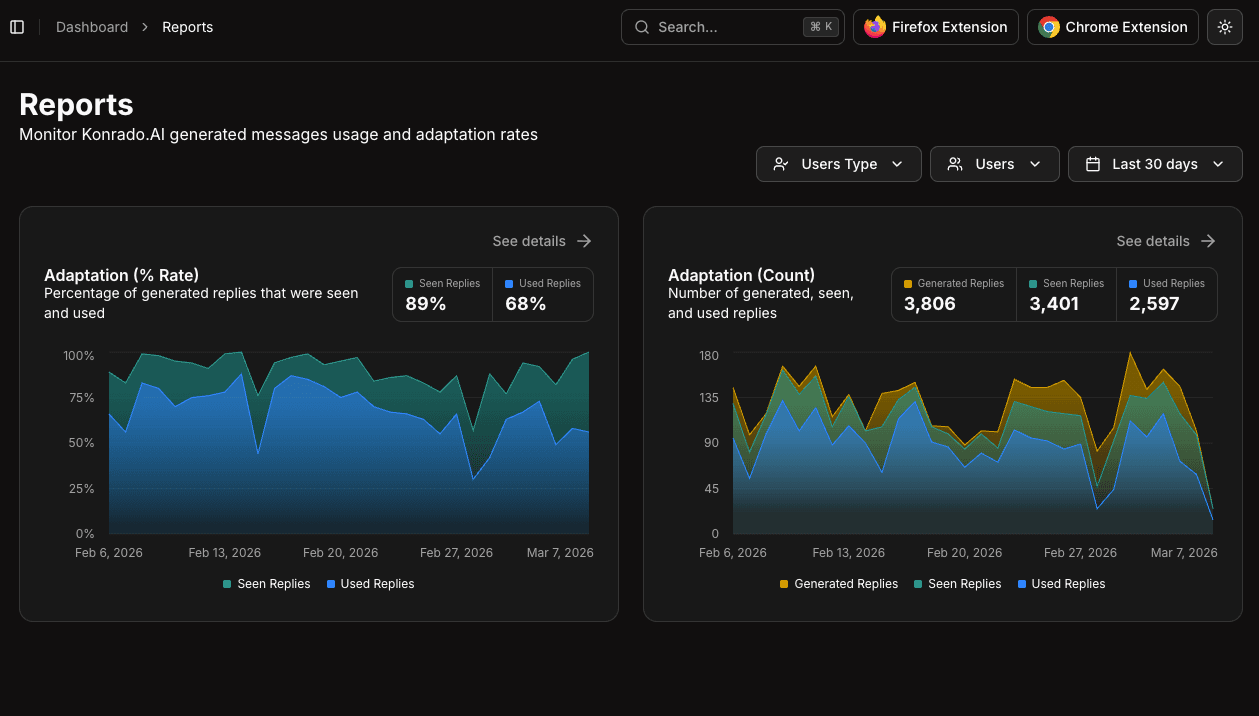Toggle Seen Replies legend in Count chart
Image resolution: width=1259 pixels, height=716 pixels.
957,584
